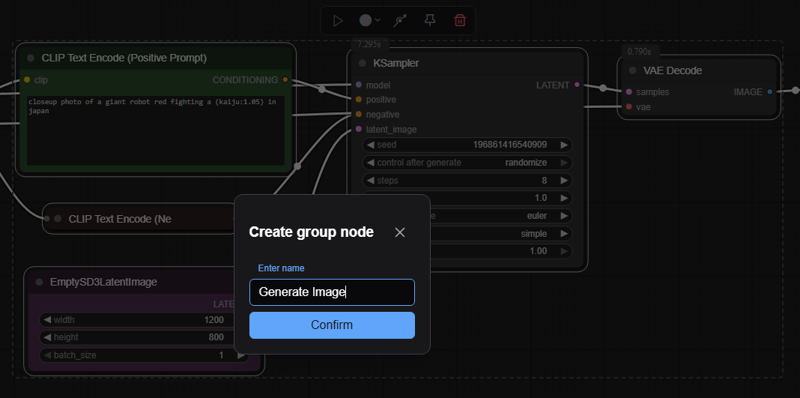Click the positive prompt text area
This screenshot has width=800, height=398.
(x=156, y=130)
